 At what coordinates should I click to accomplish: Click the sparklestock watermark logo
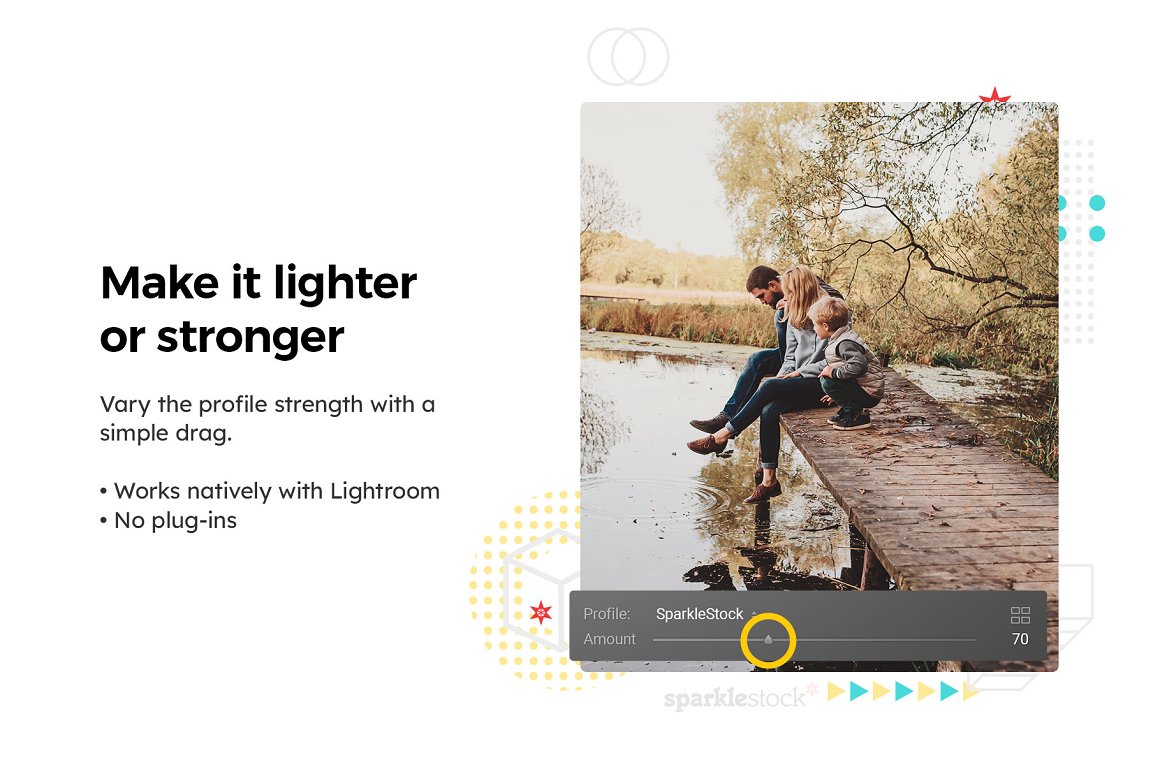[740, 697]
